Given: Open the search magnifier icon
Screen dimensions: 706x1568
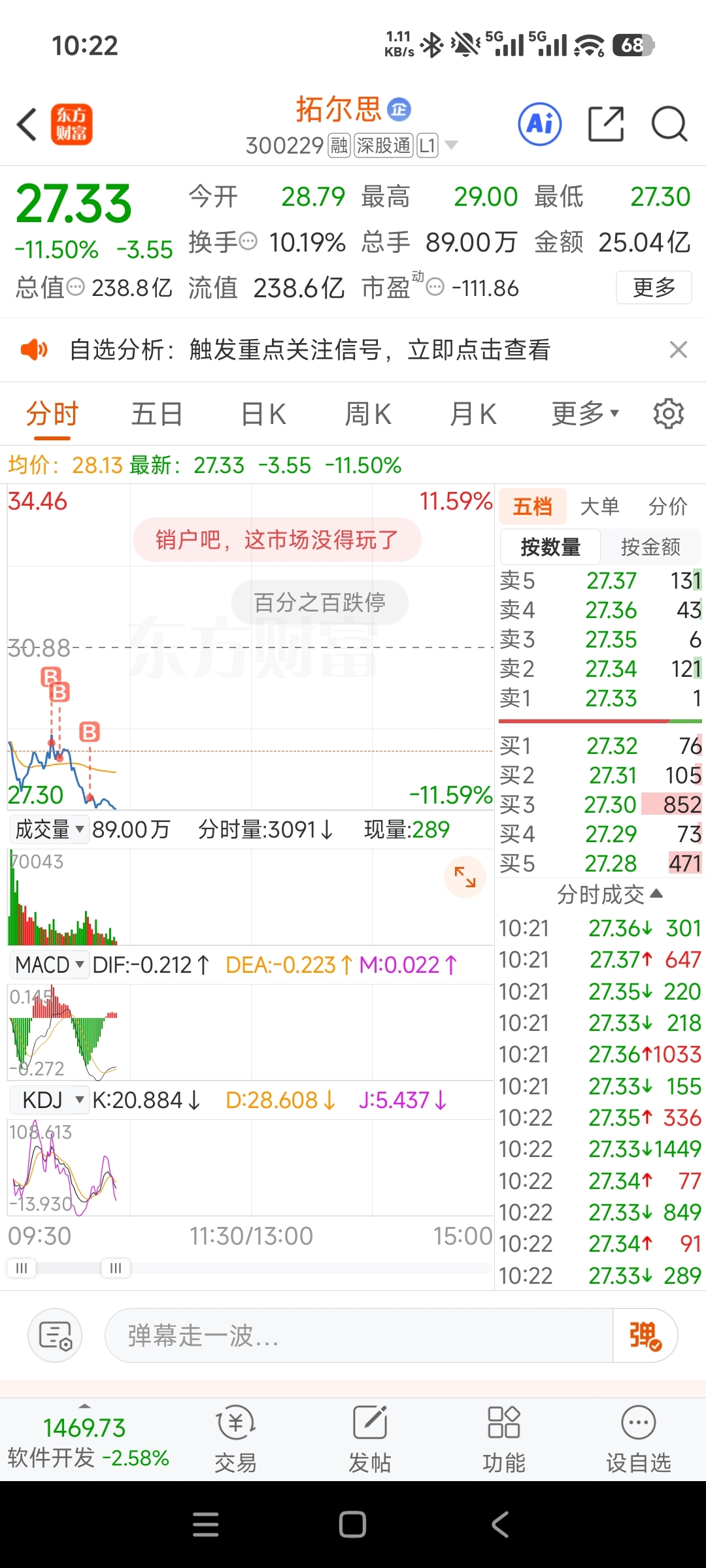Looking at the screenshot, I should 669,123.
